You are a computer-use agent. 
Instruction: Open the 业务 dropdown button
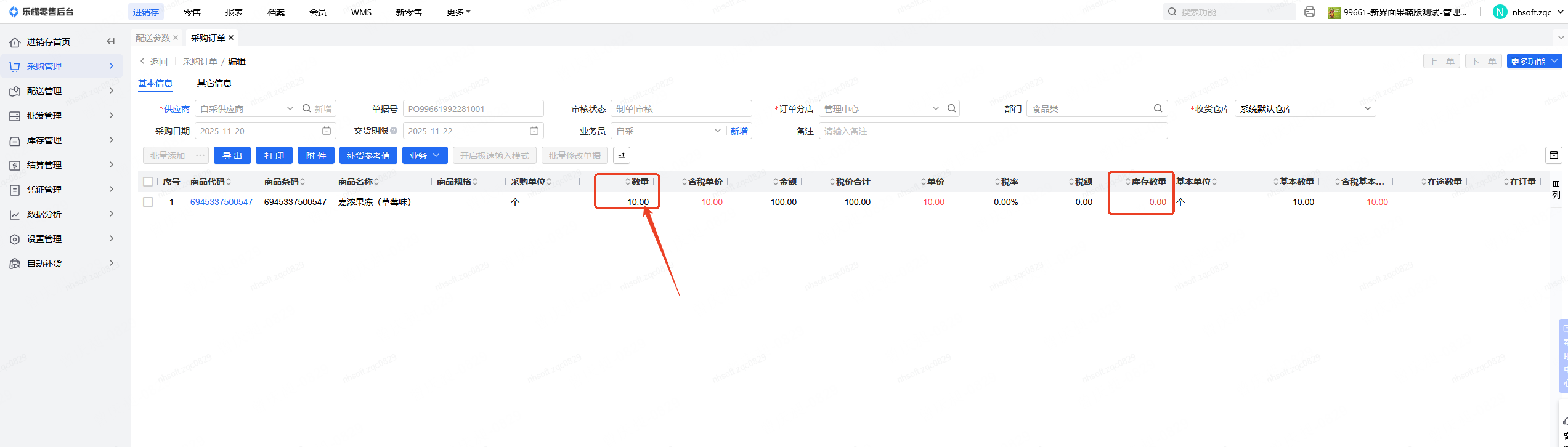425,155
